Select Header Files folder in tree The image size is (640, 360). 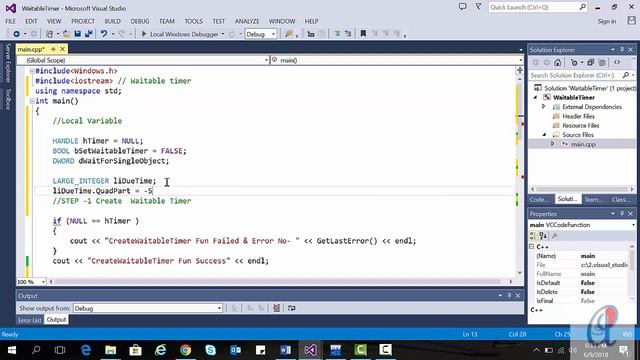coord(578,116)
